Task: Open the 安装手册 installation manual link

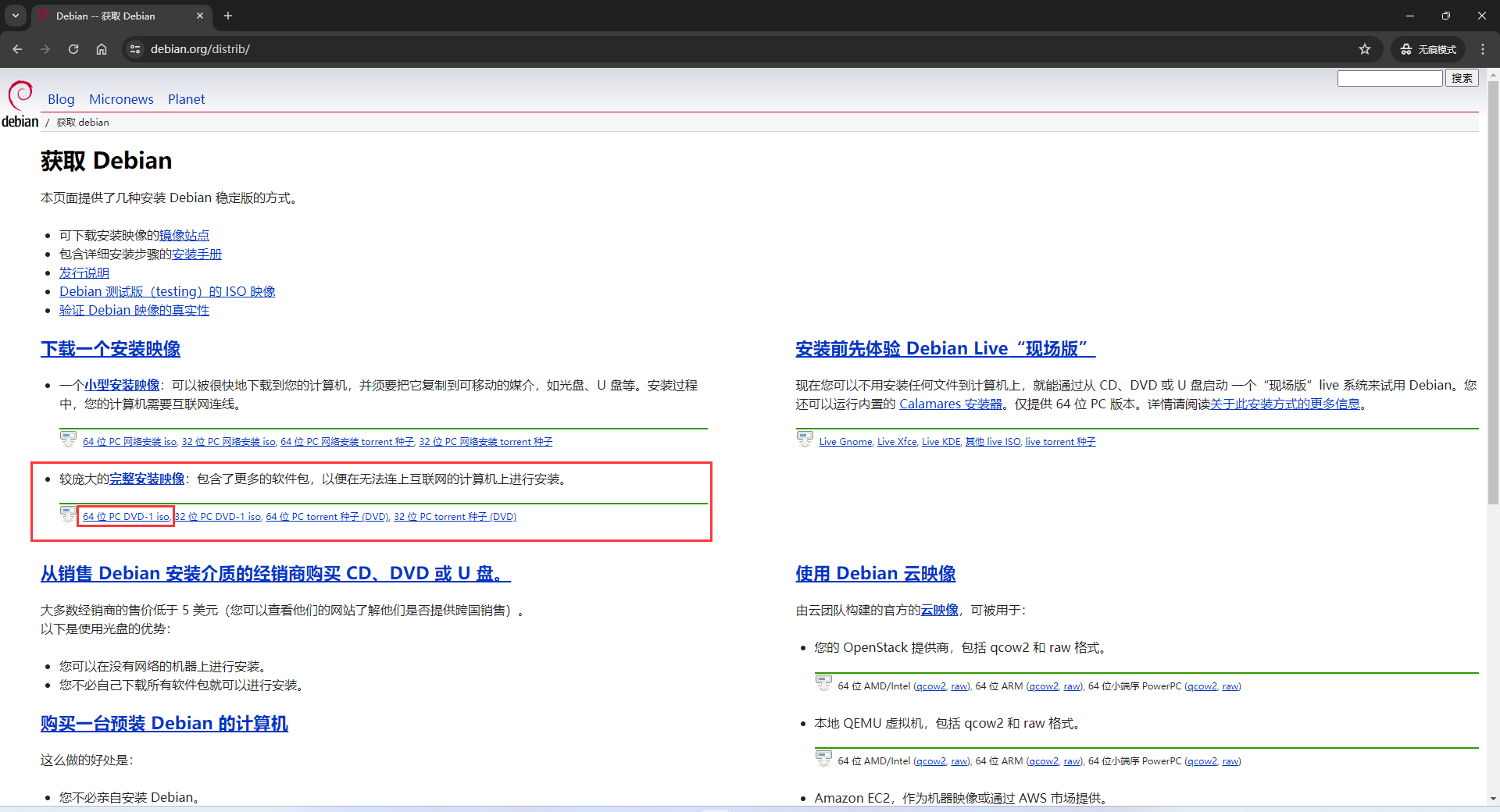Action: (197, 254)
